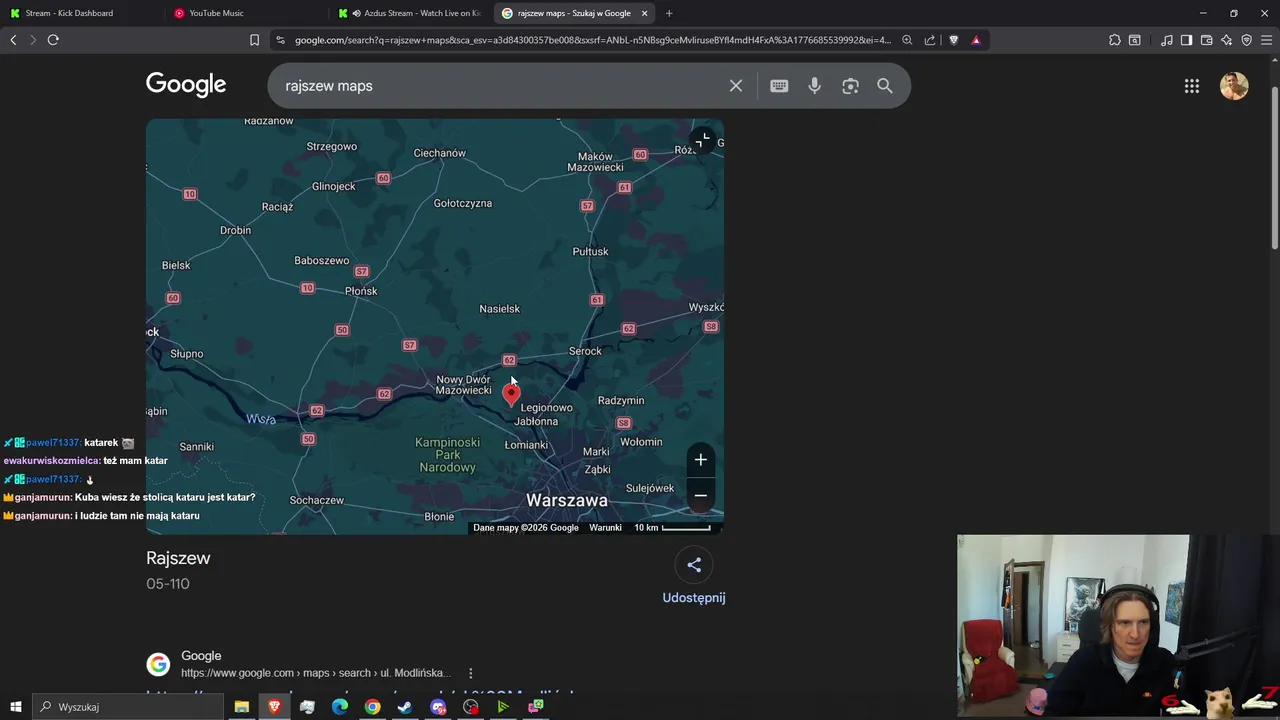Open Windows Start menu

(x=15, y=707)
